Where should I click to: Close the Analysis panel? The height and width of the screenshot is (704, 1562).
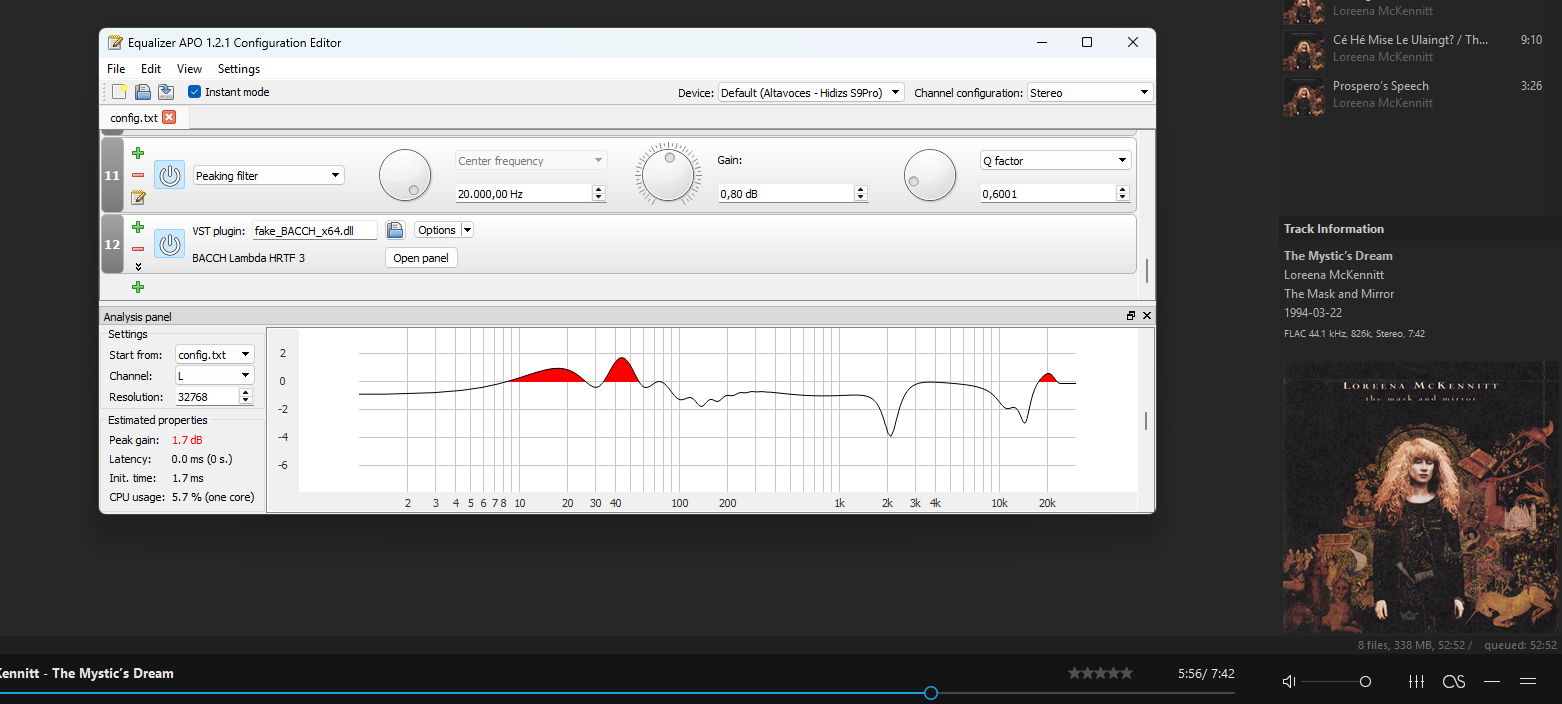click(x=1147, y=316)
